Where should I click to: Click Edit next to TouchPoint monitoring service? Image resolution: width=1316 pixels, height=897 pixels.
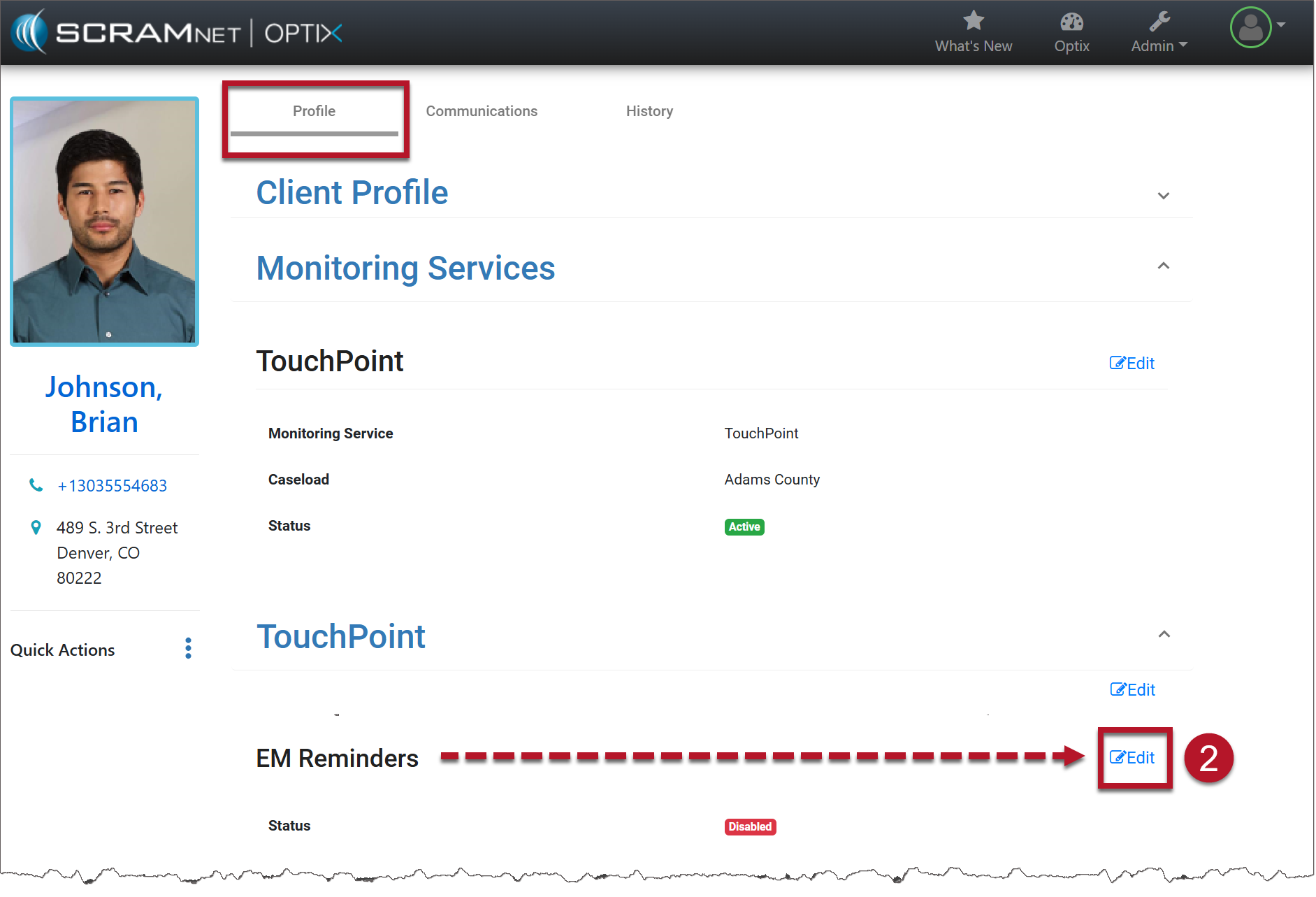click(1131, 364)
